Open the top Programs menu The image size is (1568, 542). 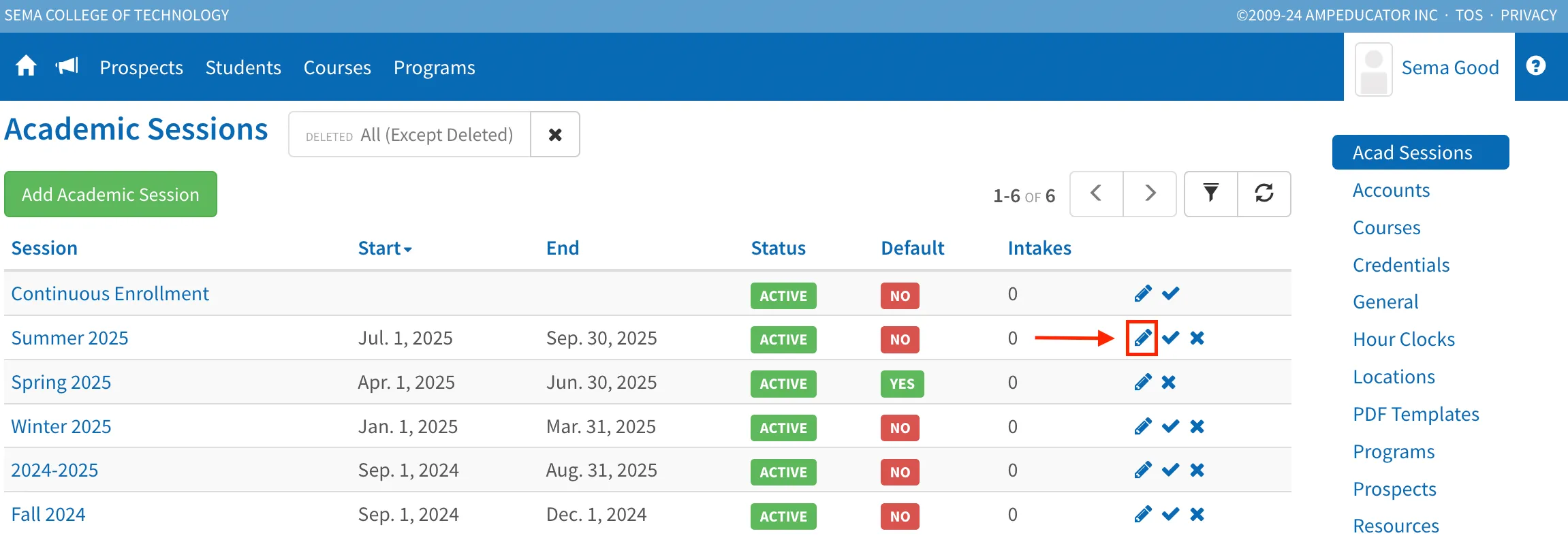(435, 67)
